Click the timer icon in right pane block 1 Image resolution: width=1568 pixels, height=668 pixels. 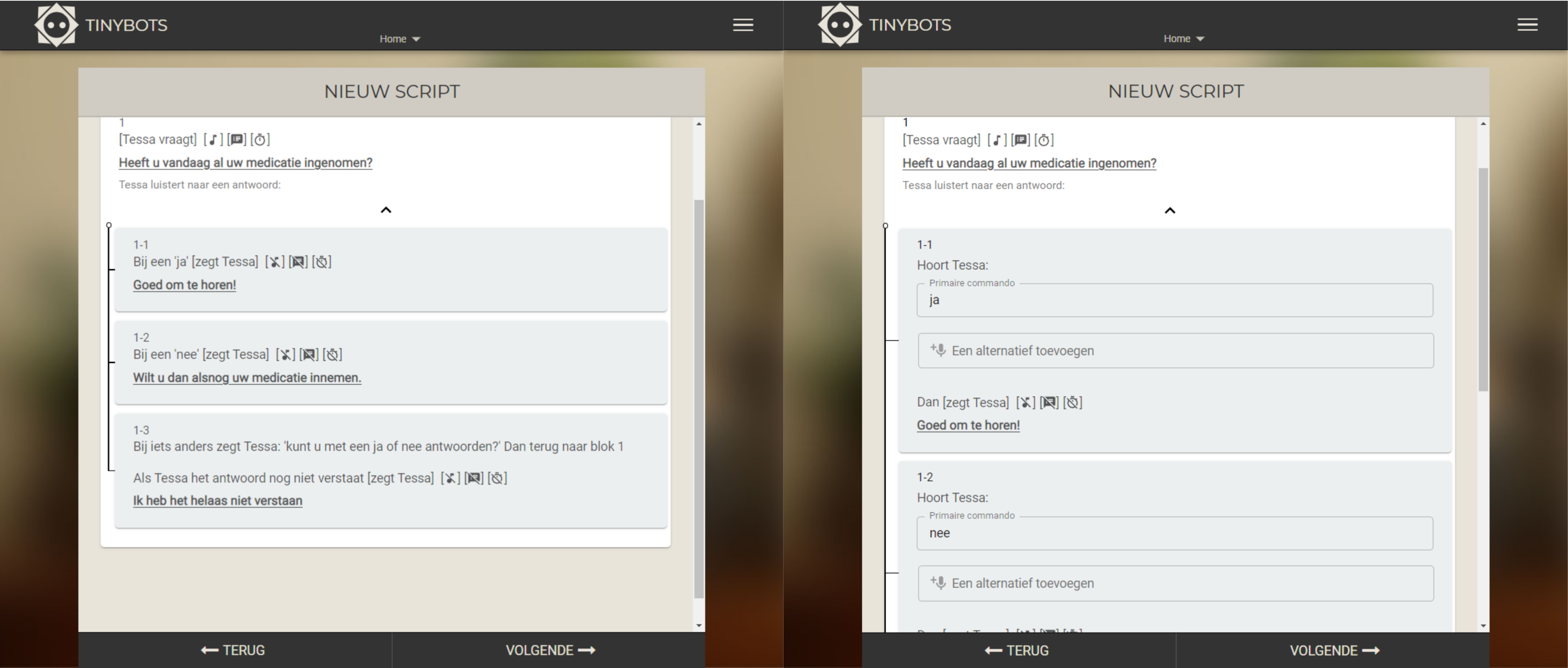coord(1044,140)
